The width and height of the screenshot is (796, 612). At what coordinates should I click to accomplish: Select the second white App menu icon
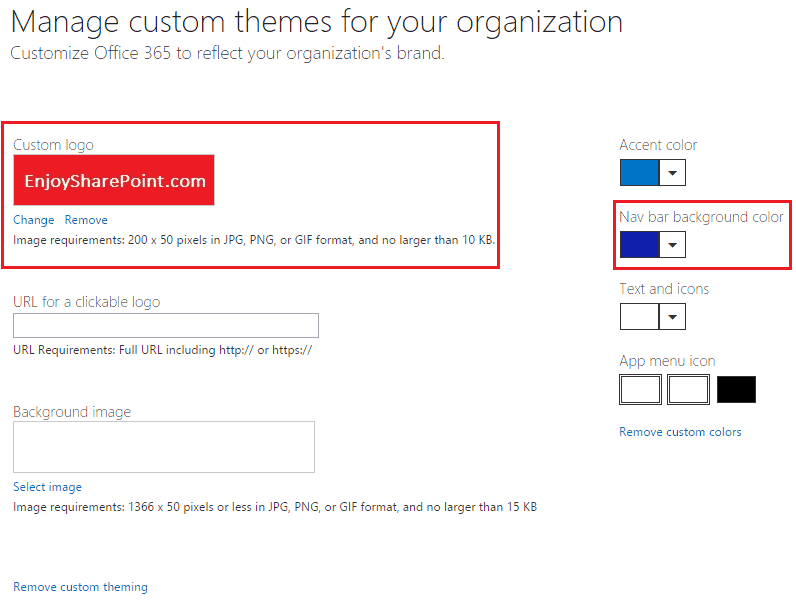pyautogui.click(x=688, y=389)
